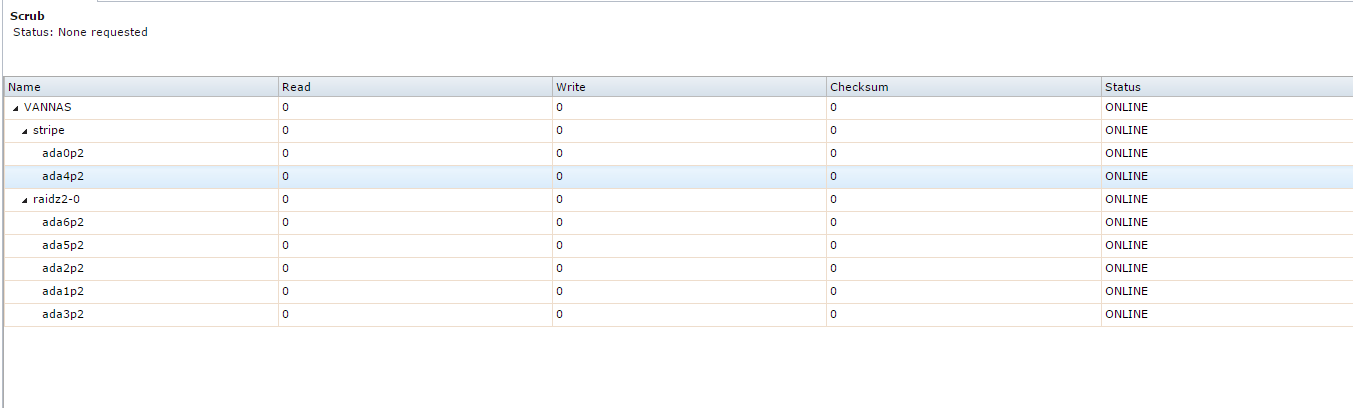Sort by the Write column header
Viewport: 1353px width, 408px height.
tap(689, 87)
